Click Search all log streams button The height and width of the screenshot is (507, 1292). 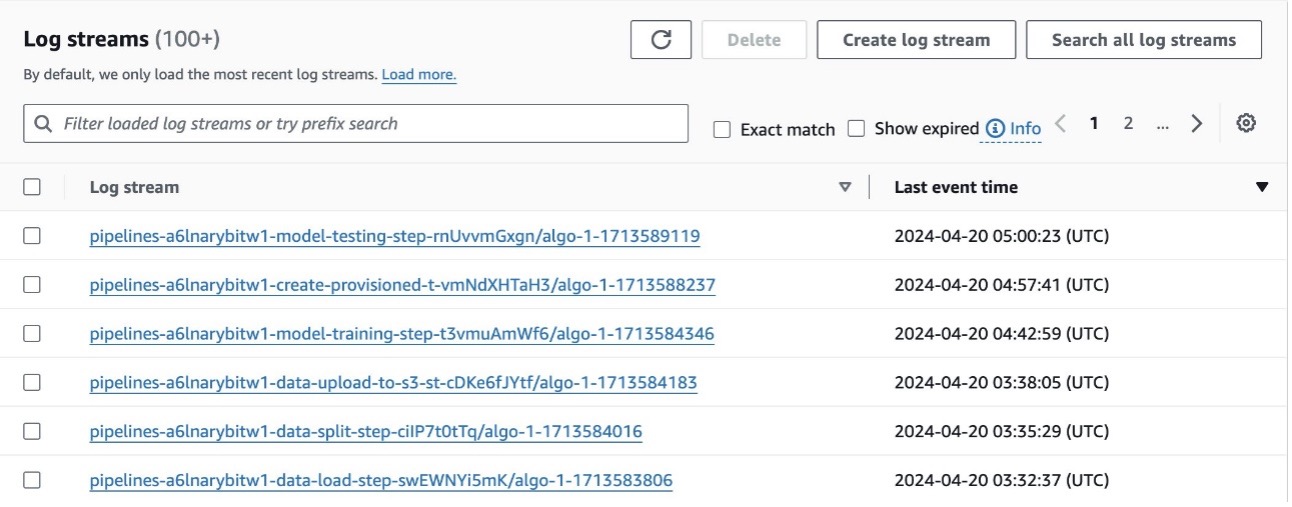point(1144,40)
